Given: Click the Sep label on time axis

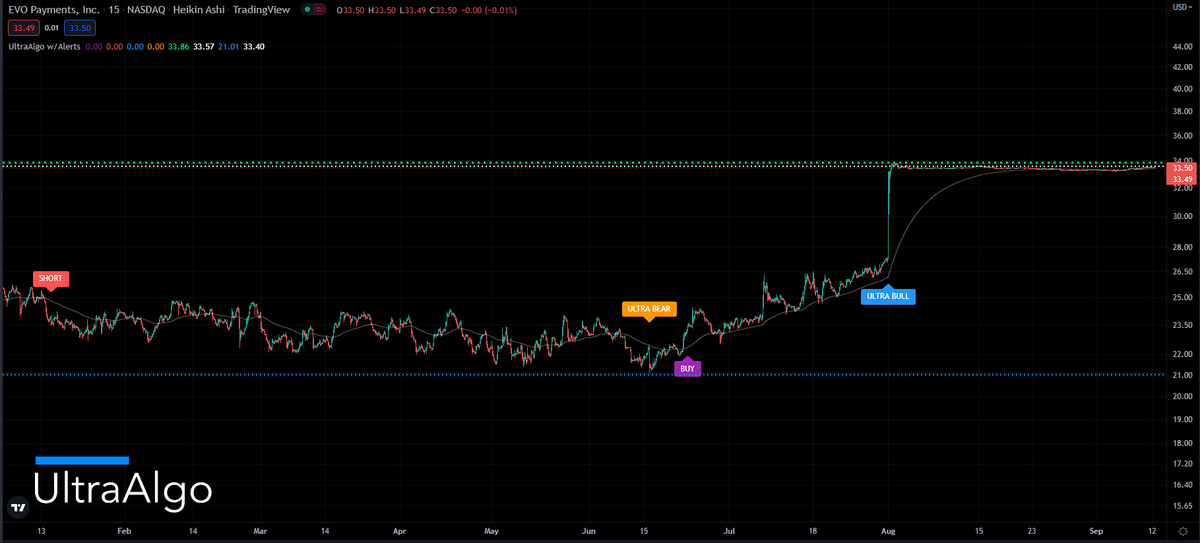Looking at the screenshot, I should (x=1095, y=532).
